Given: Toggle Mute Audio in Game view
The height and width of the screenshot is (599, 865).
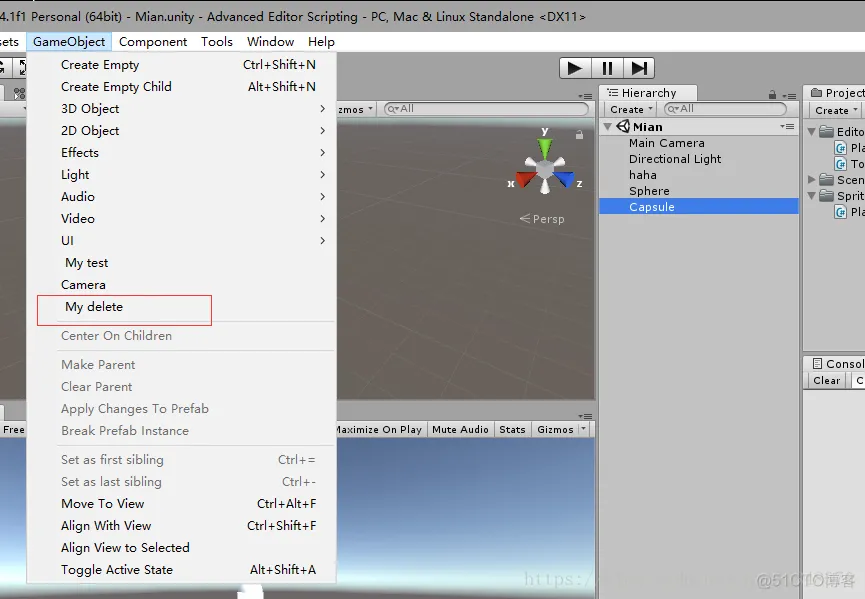Looking at the screenshot, I should (460, 429).
